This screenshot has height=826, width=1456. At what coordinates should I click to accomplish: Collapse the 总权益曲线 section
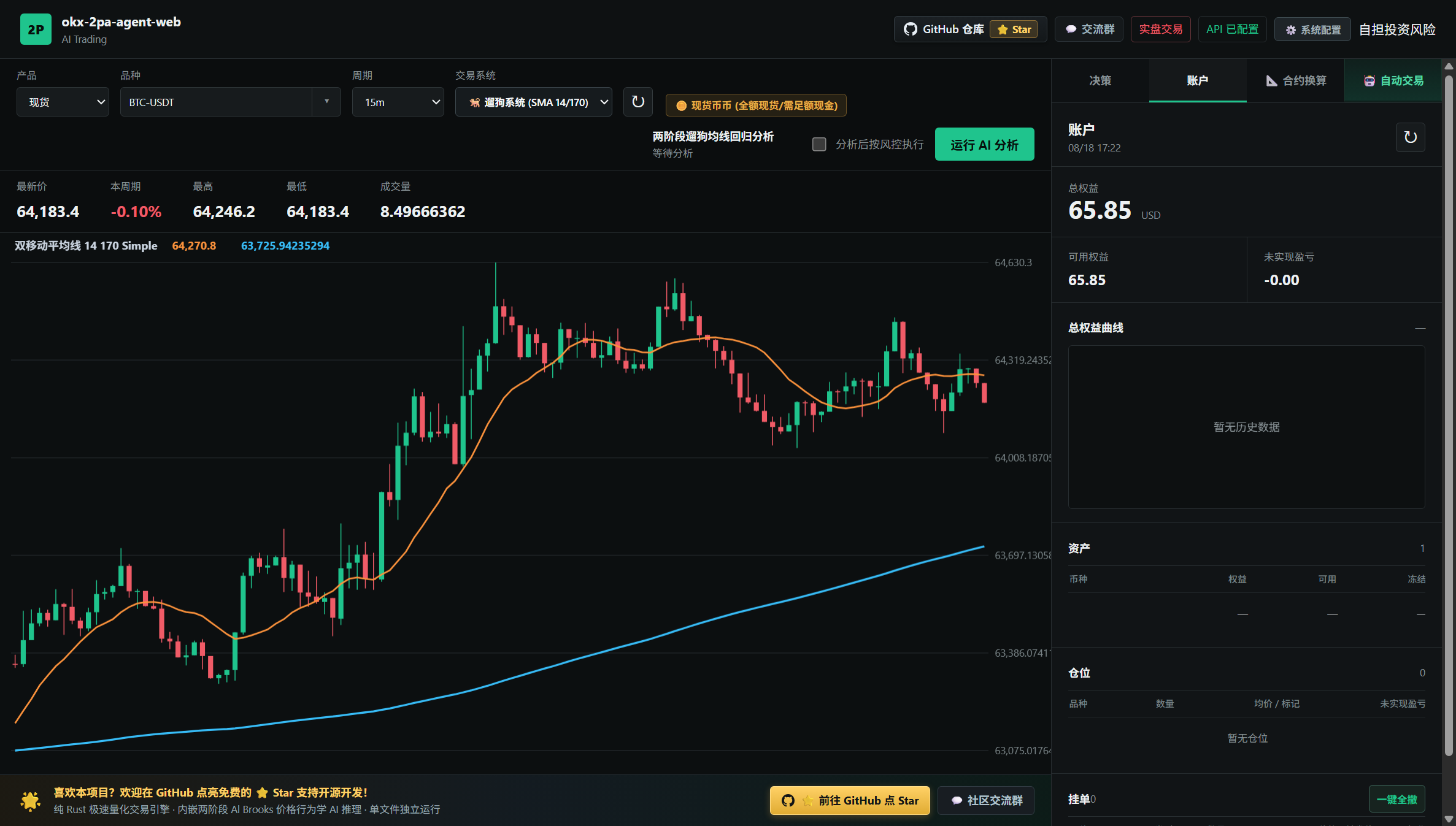1420,328
